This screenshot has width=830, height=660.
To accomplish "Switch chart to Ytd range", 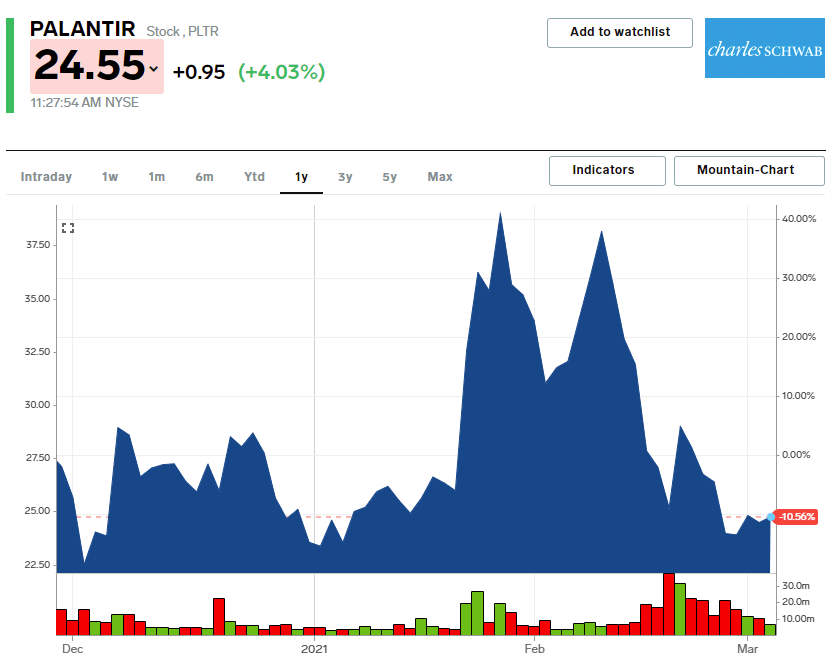I will tap(255, 177).
